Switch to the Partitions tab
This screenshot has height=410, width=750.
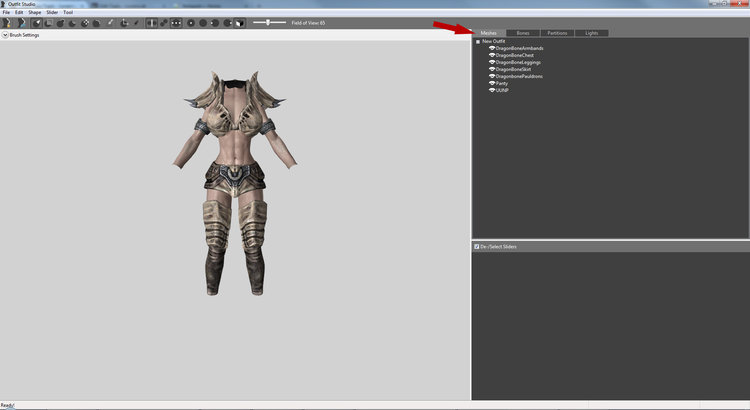[557, 33]
